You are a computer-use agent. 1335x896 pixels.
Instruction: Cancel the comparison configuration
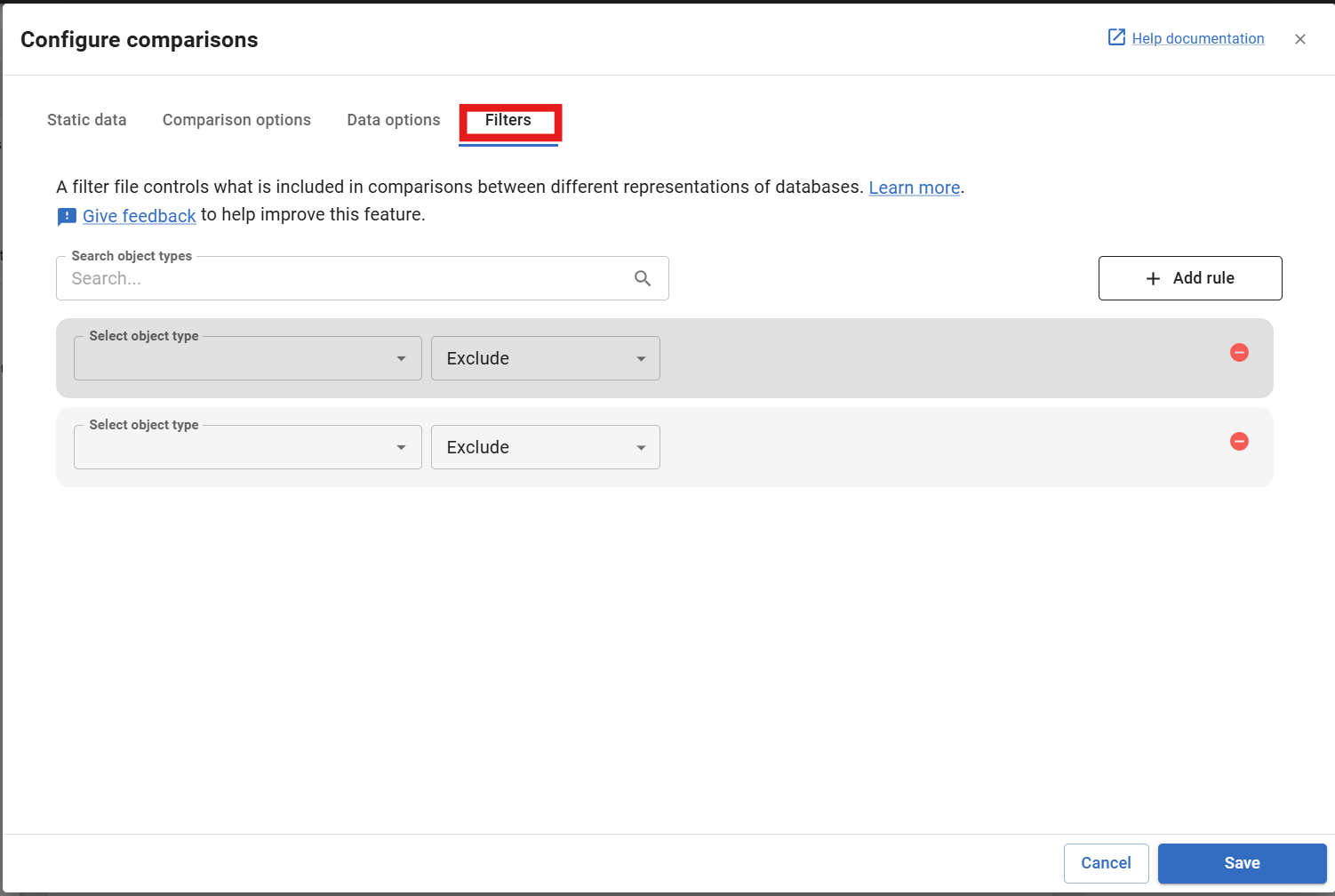click(1106, 863)
